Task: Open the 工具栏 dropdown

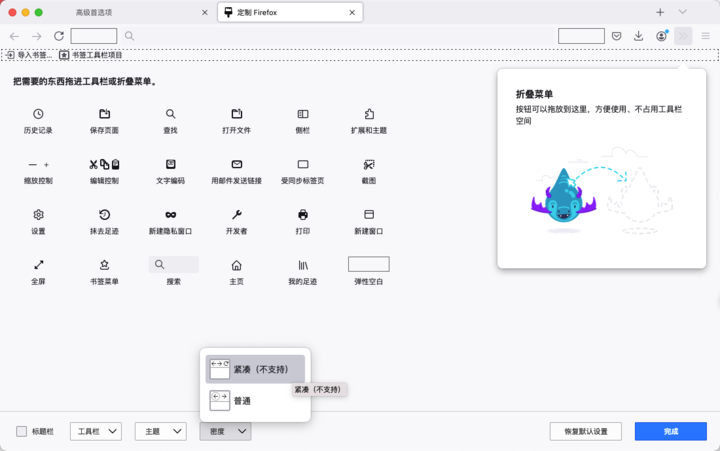Action: pos(96,432)
